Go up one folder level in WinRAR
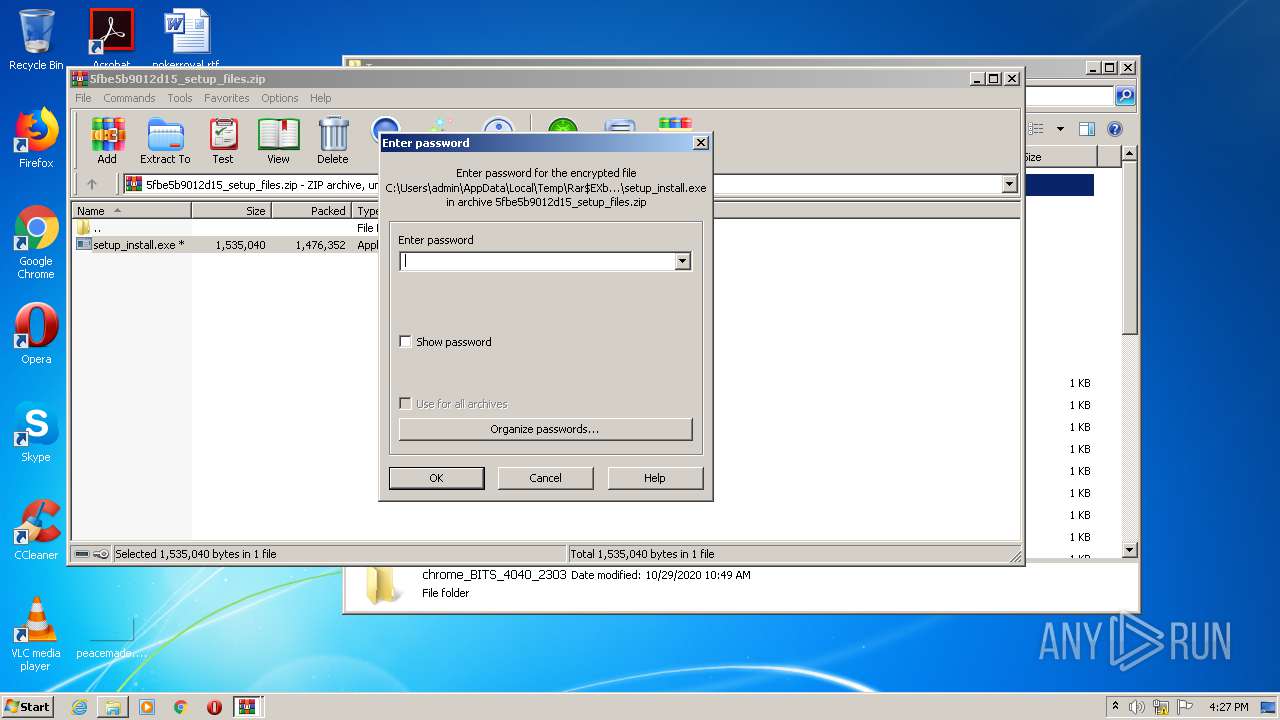Screen dimensions: 1280x720 click(92, 184)
